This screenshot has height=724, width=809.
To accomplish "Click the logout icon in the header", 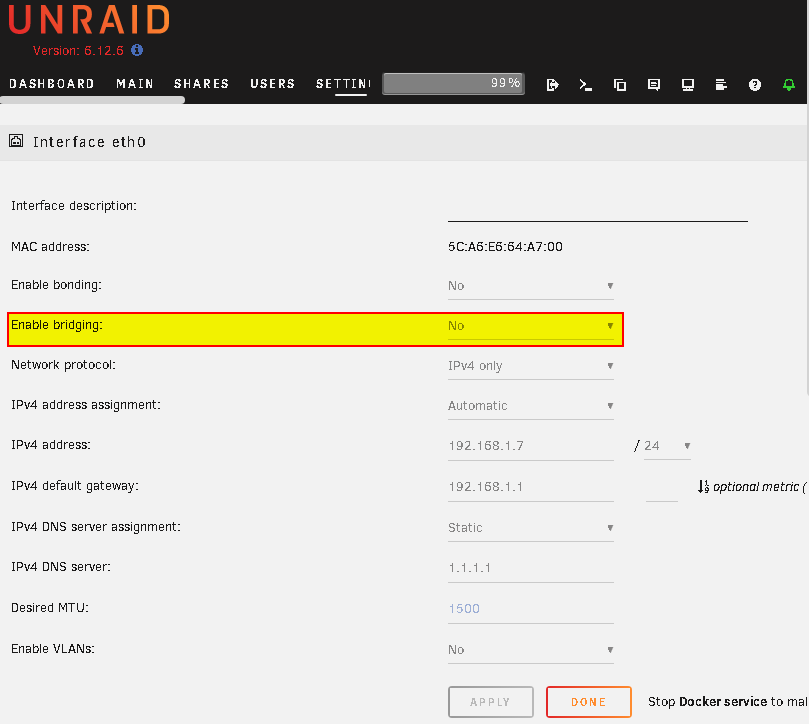I will point(552,85).
